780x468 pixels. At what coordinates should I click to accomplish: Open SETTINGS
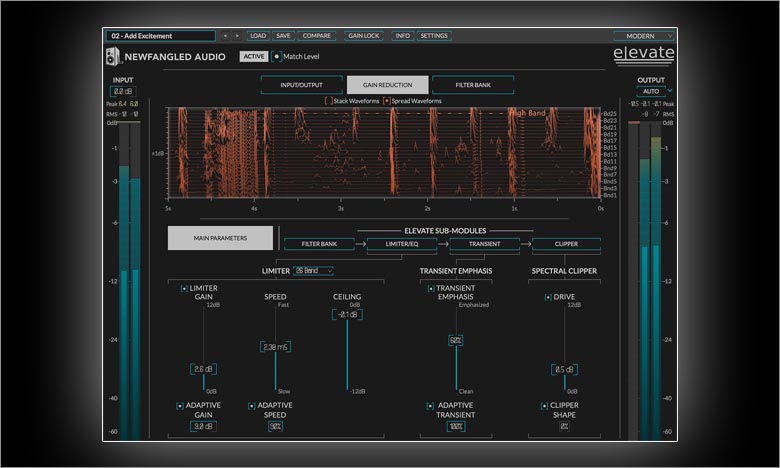434,36
